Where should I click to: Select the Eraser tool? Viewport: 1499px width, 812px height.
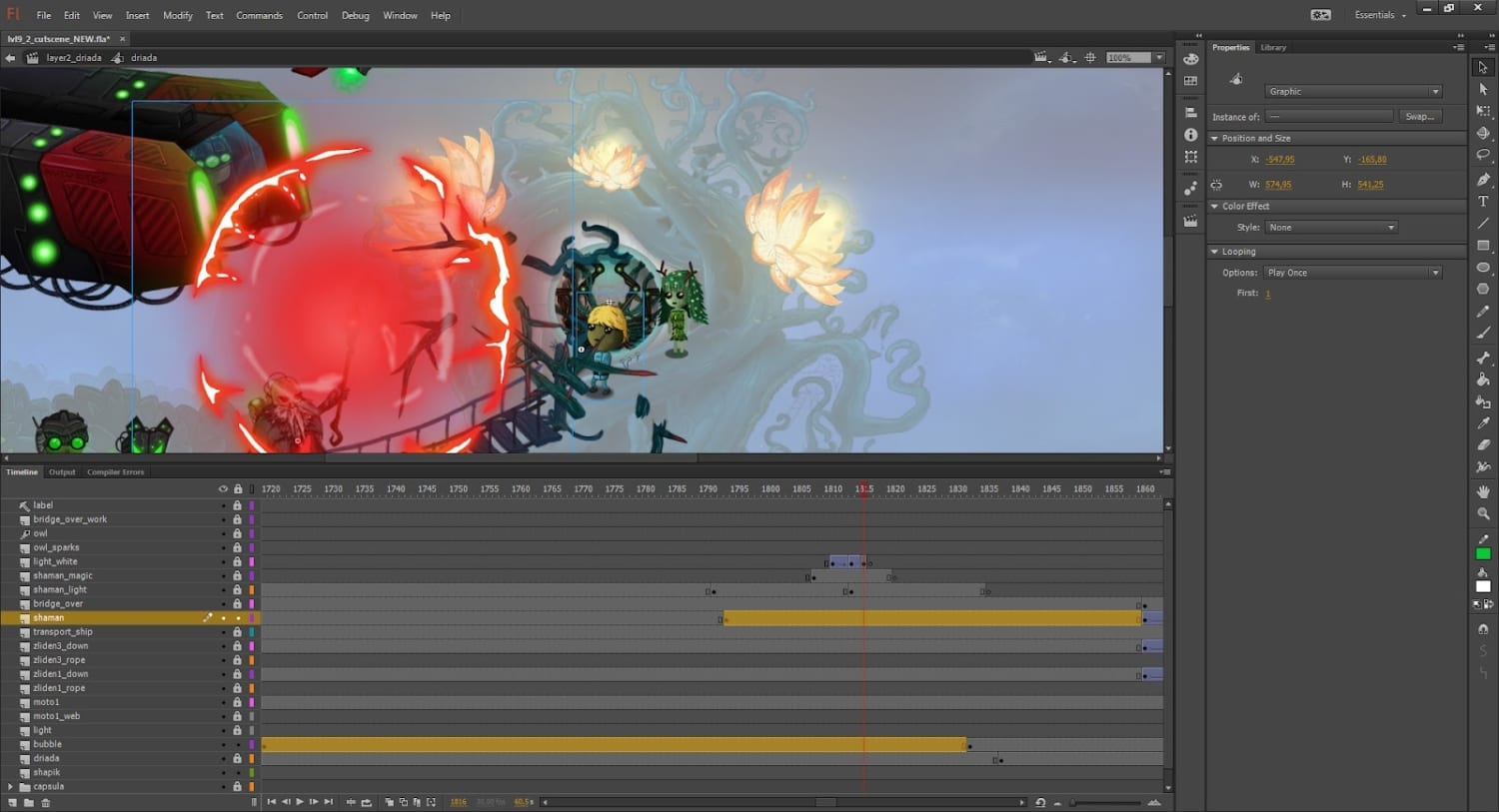(x=1483, y=445)
